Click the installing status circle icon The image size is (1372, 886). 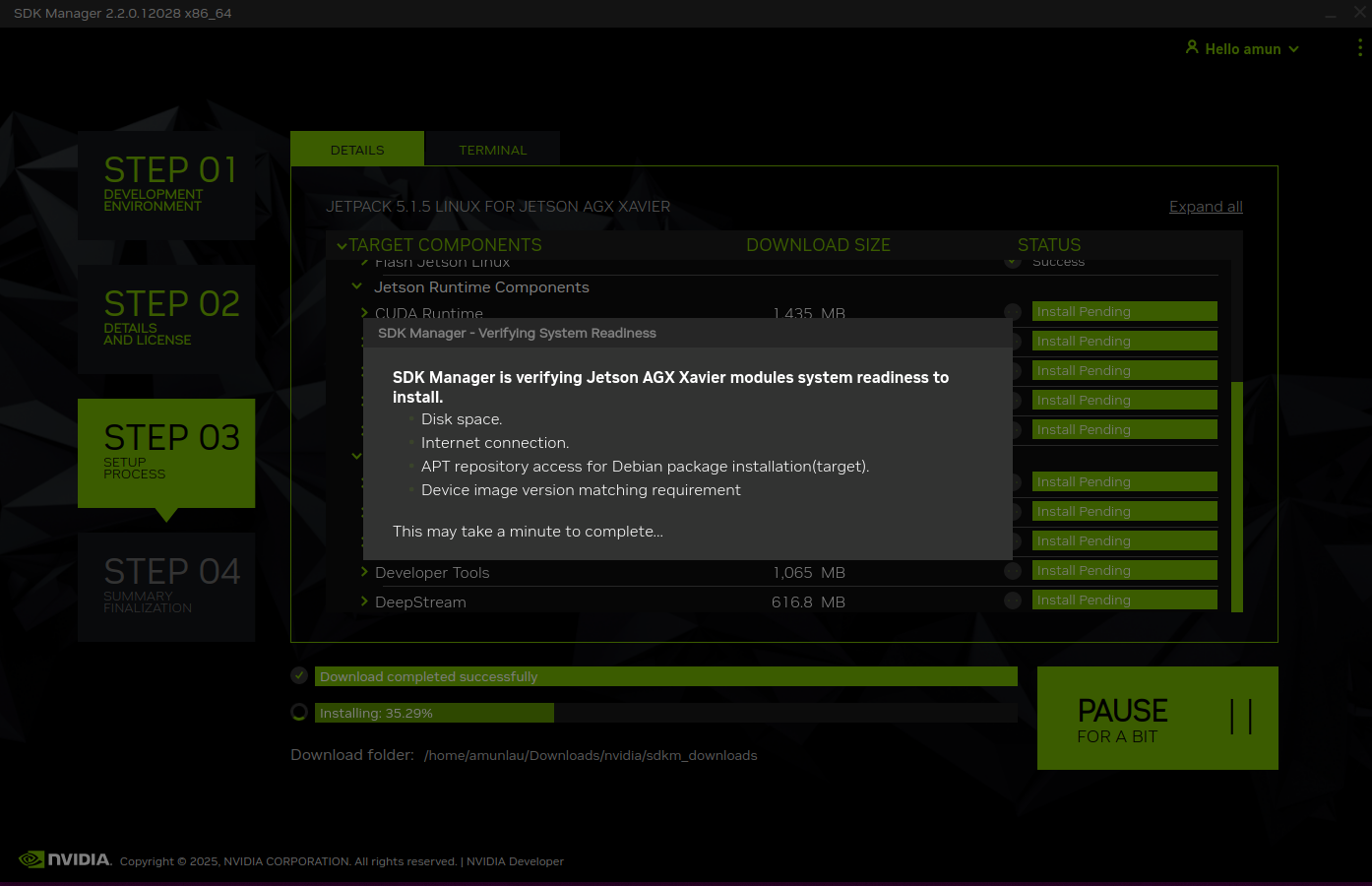point(299,712)
